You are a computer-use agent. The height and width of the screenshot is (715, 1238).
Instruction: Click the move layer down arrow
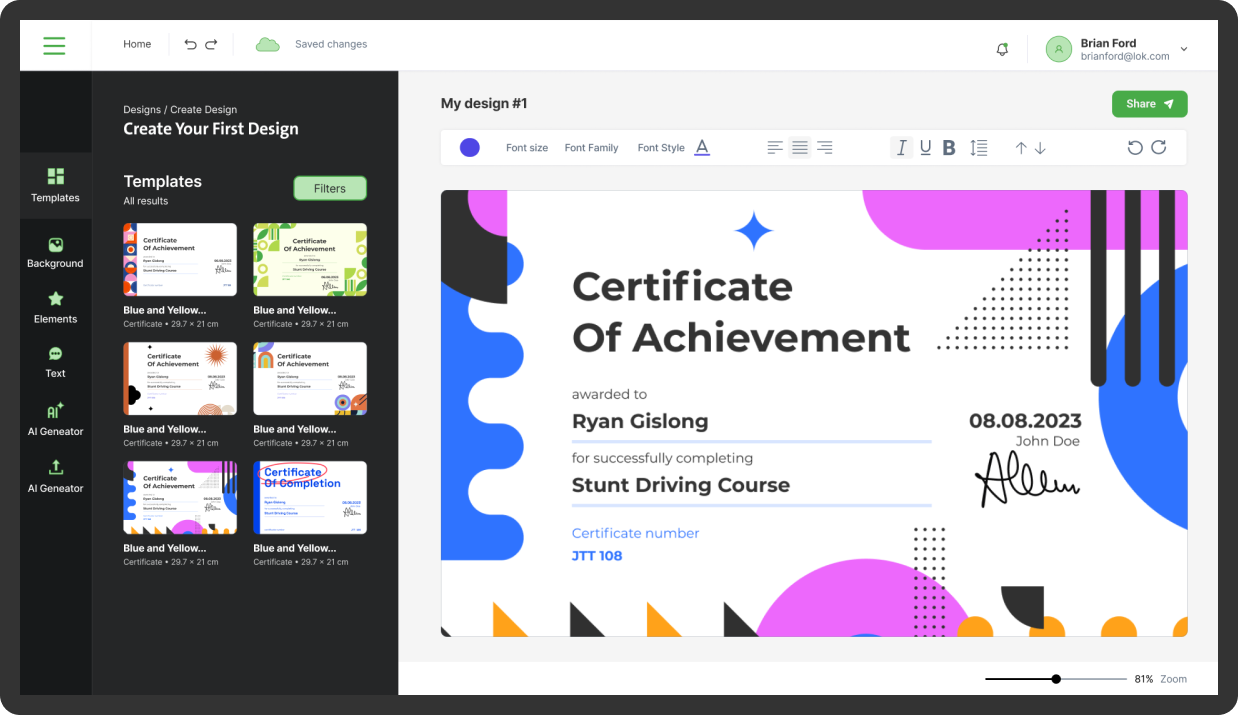(x=1040, y=148)
